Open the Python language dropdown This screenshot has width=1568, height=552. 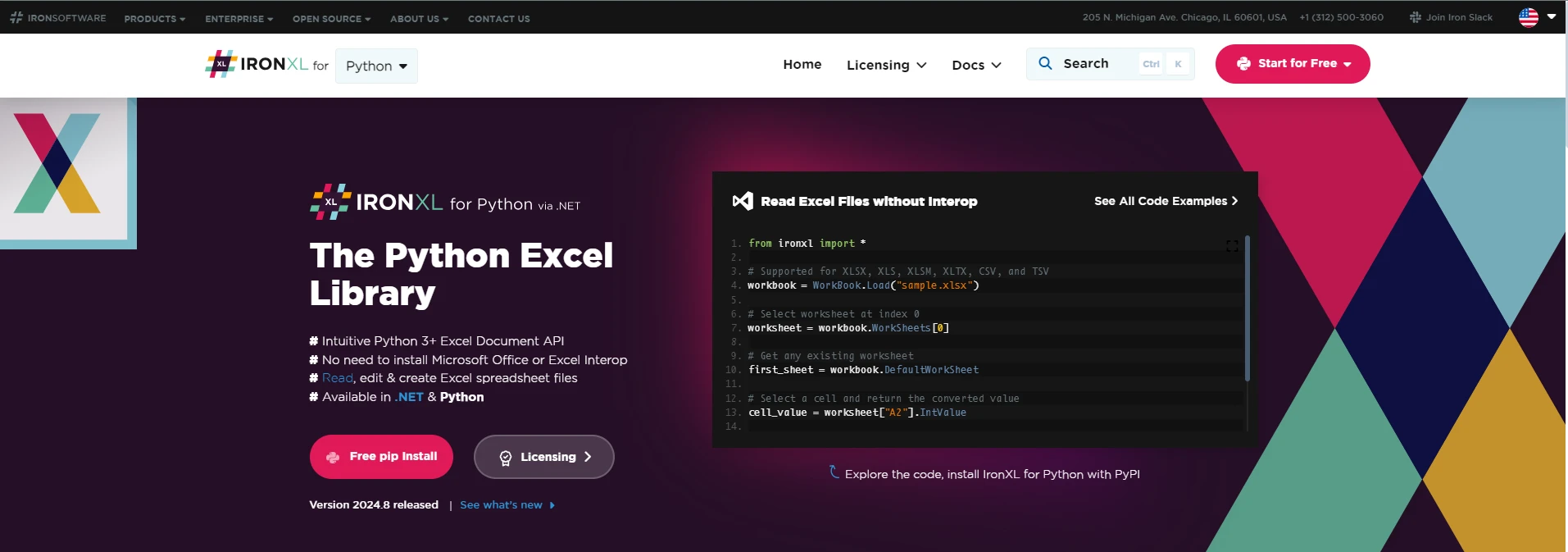[376, 66]
